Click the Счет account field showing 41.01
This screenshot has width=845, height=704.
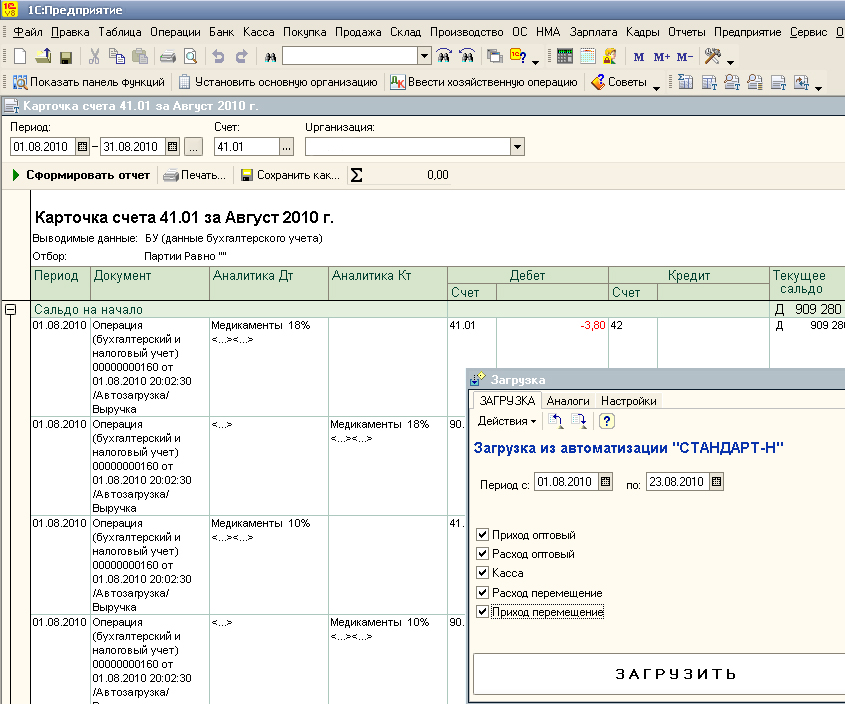[247, 147]
